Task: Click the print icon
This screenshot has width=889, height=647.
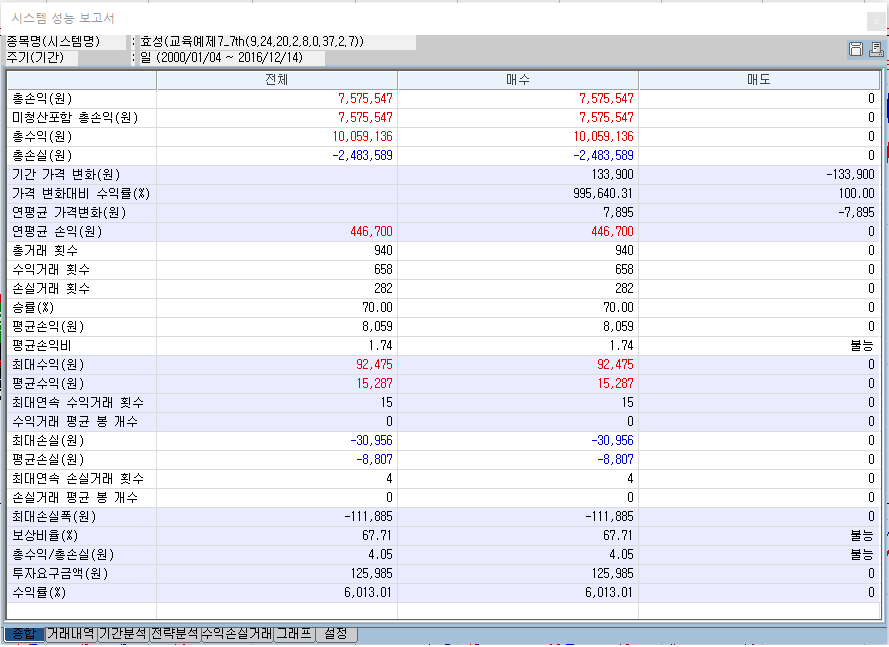Action: (876, 49)
